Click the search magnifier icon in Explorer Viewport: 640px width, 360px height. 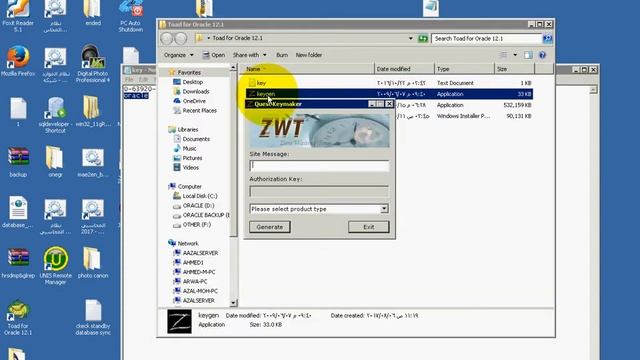(547, 38)
